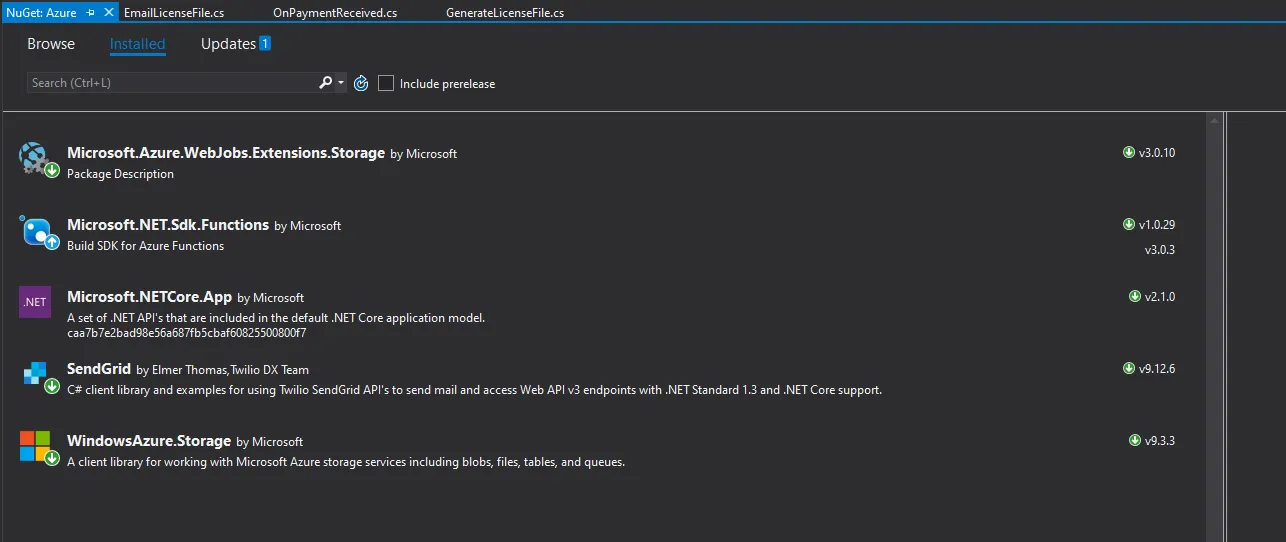
Task: Open the OnPaymentReceived.cs document tab
Action: (335, 13)
